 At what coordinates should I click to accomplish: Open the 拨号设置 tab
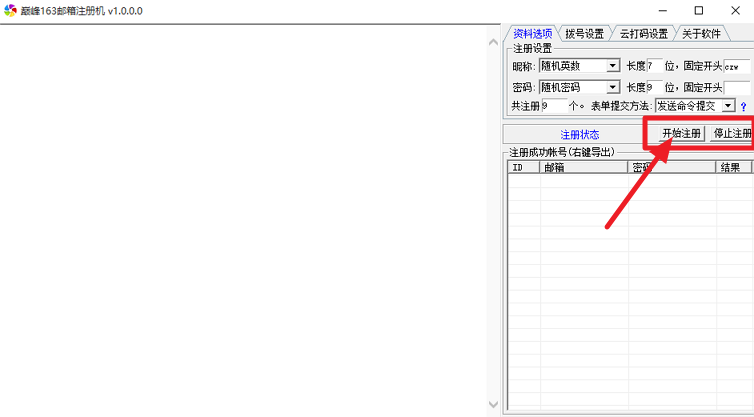584,34
